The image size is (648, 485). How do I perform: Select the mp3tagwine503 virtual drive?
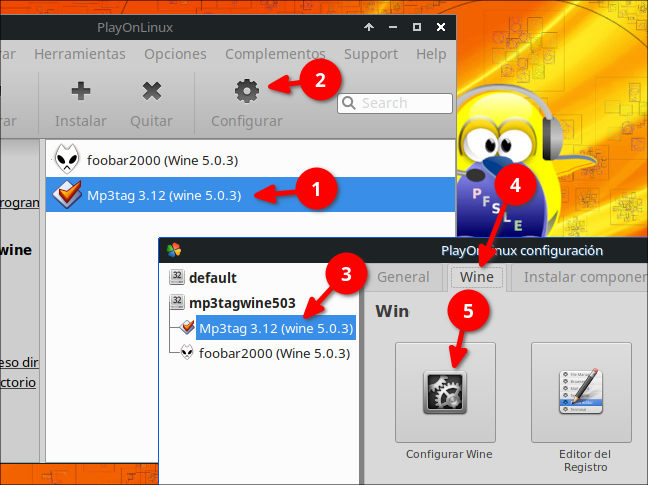(x=242, y=303)
